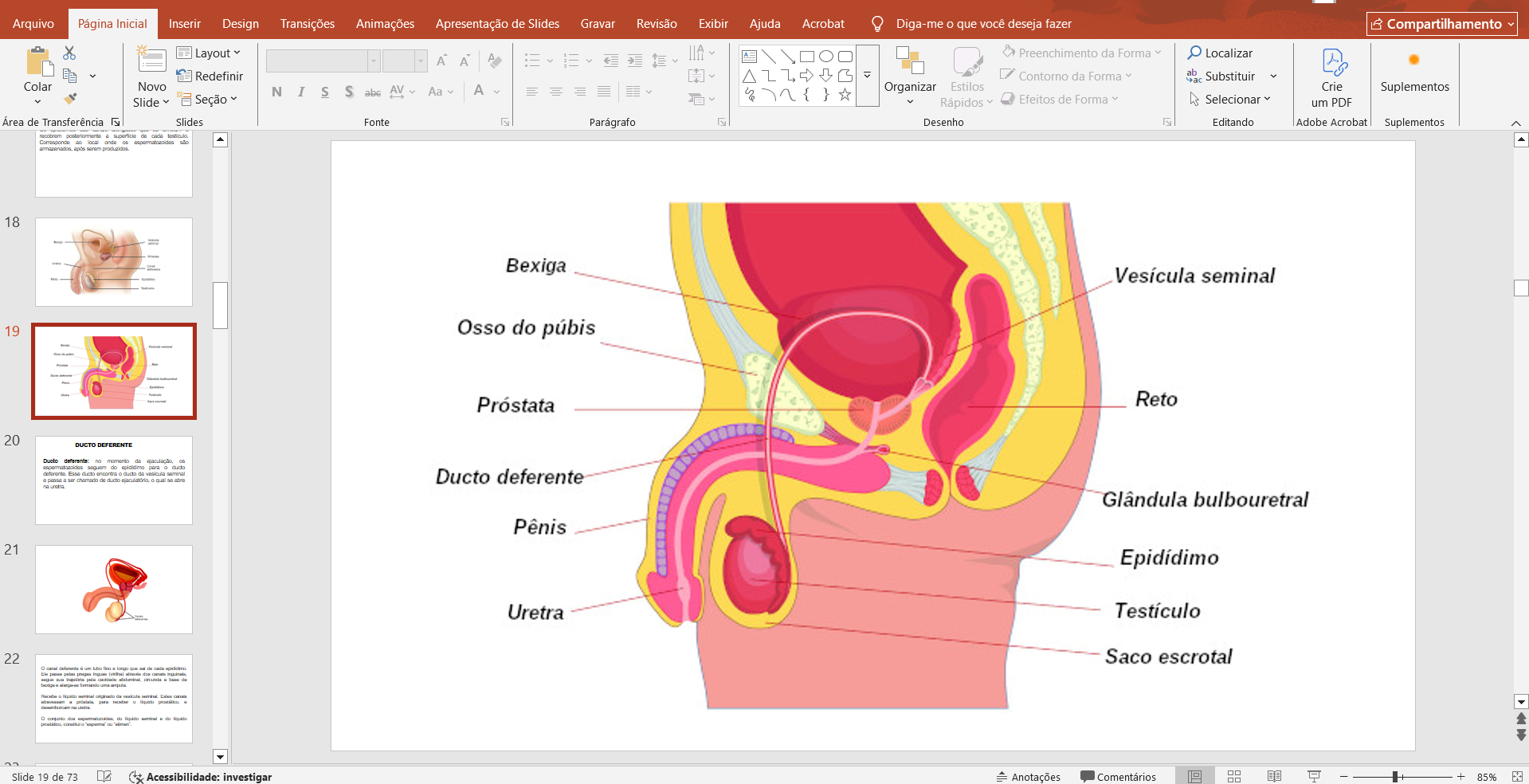The height and width of the screenshot is (784, 1529).
Task: Clear all text formatting with the eraser icon
Action: (x=495, y=61)
